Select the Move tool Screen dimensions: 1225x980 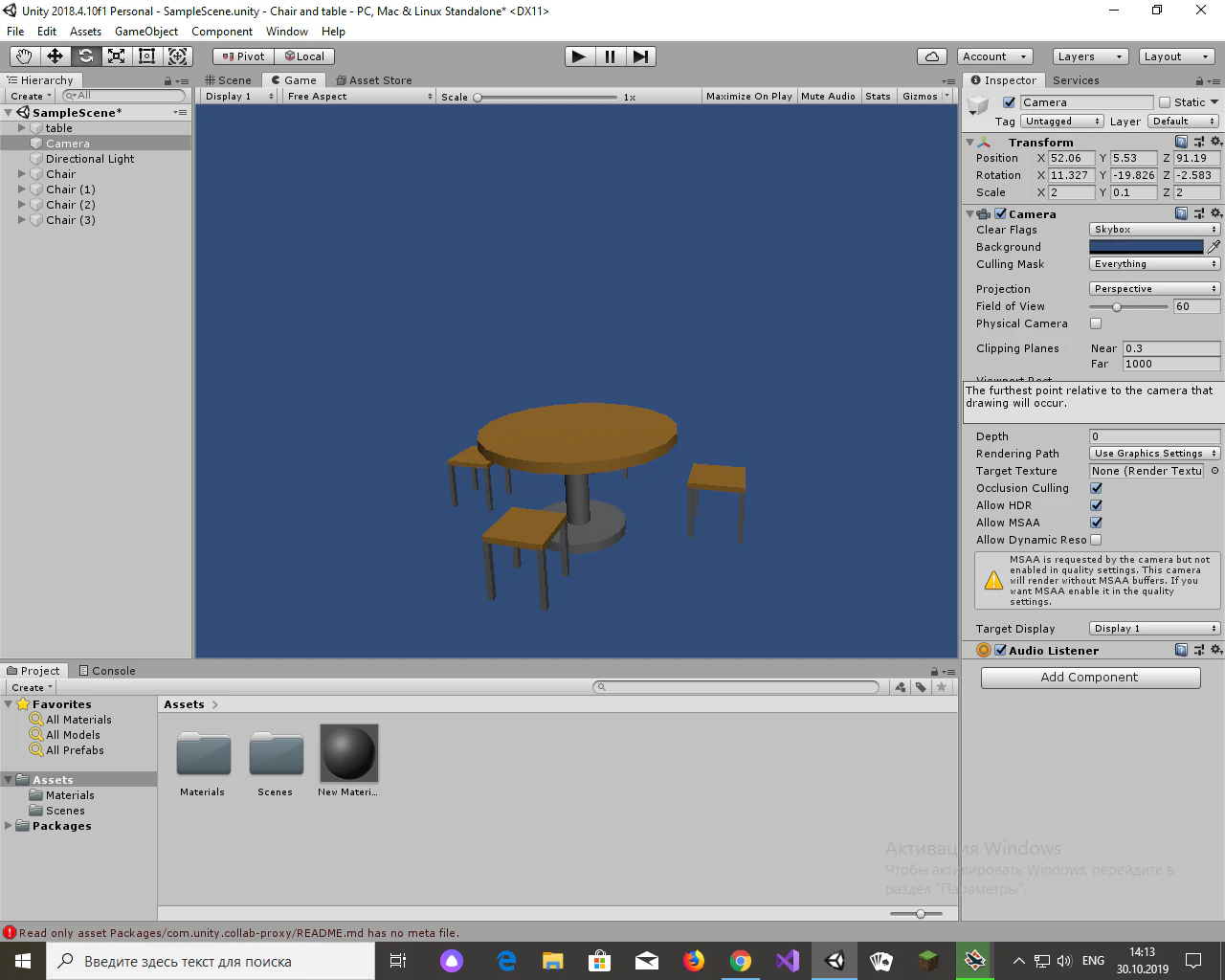point(55,56)
